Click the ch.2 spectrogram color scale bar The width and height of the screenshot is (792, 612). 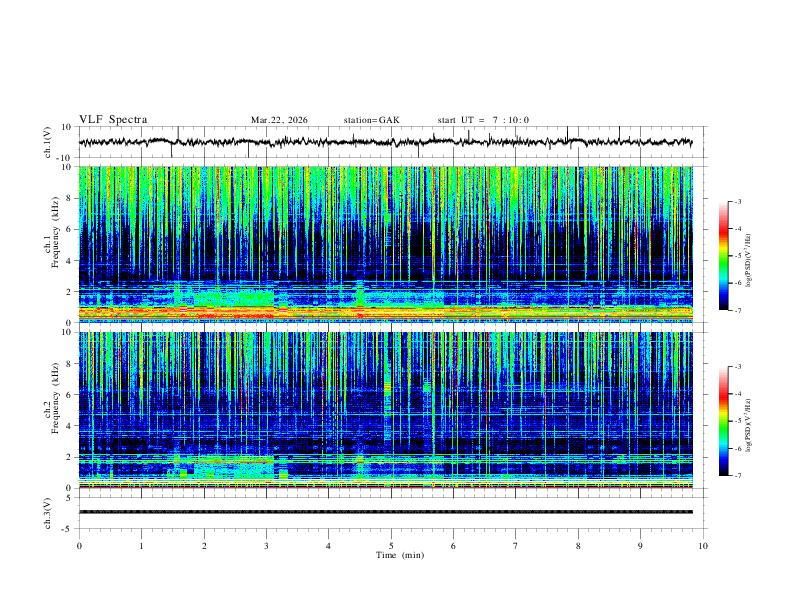(724, 421)
